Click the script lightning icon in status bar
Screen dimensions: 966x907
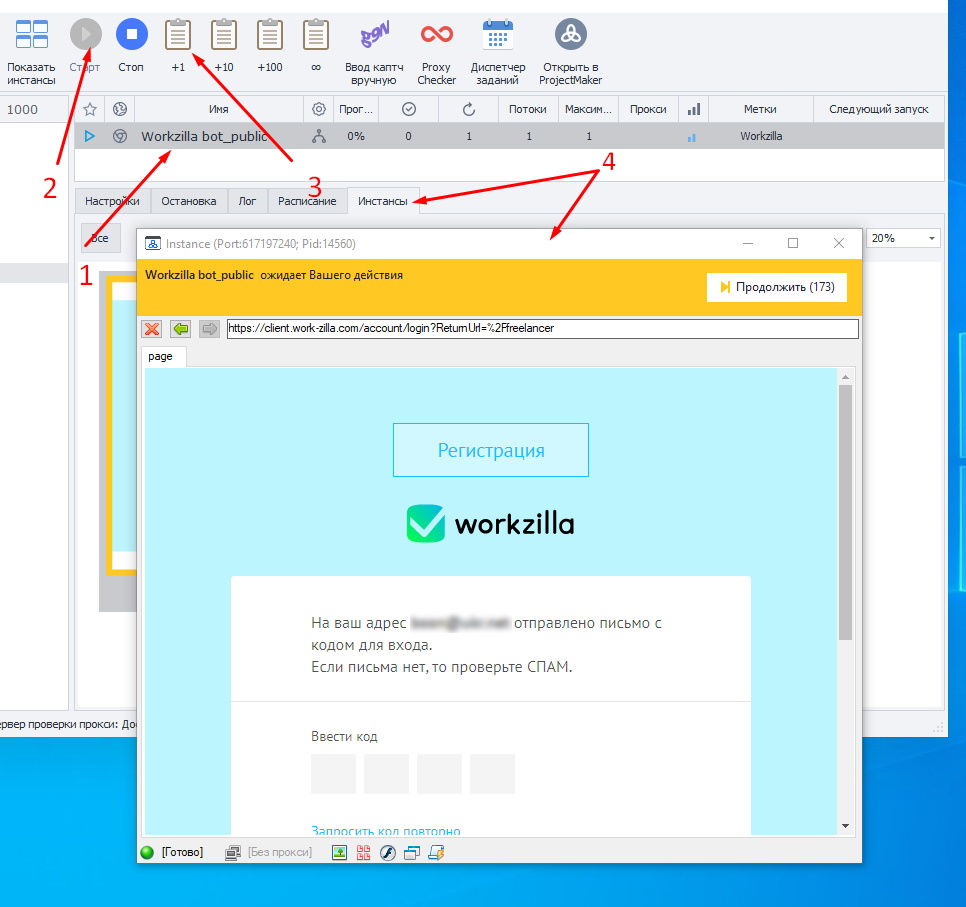click(436, 852)
